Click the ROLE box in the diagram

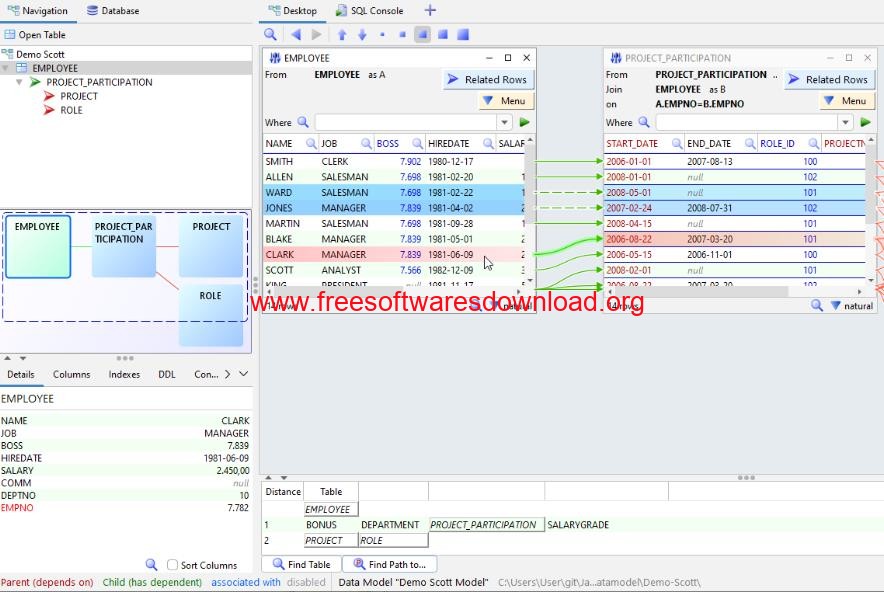[x=211, y=315]
